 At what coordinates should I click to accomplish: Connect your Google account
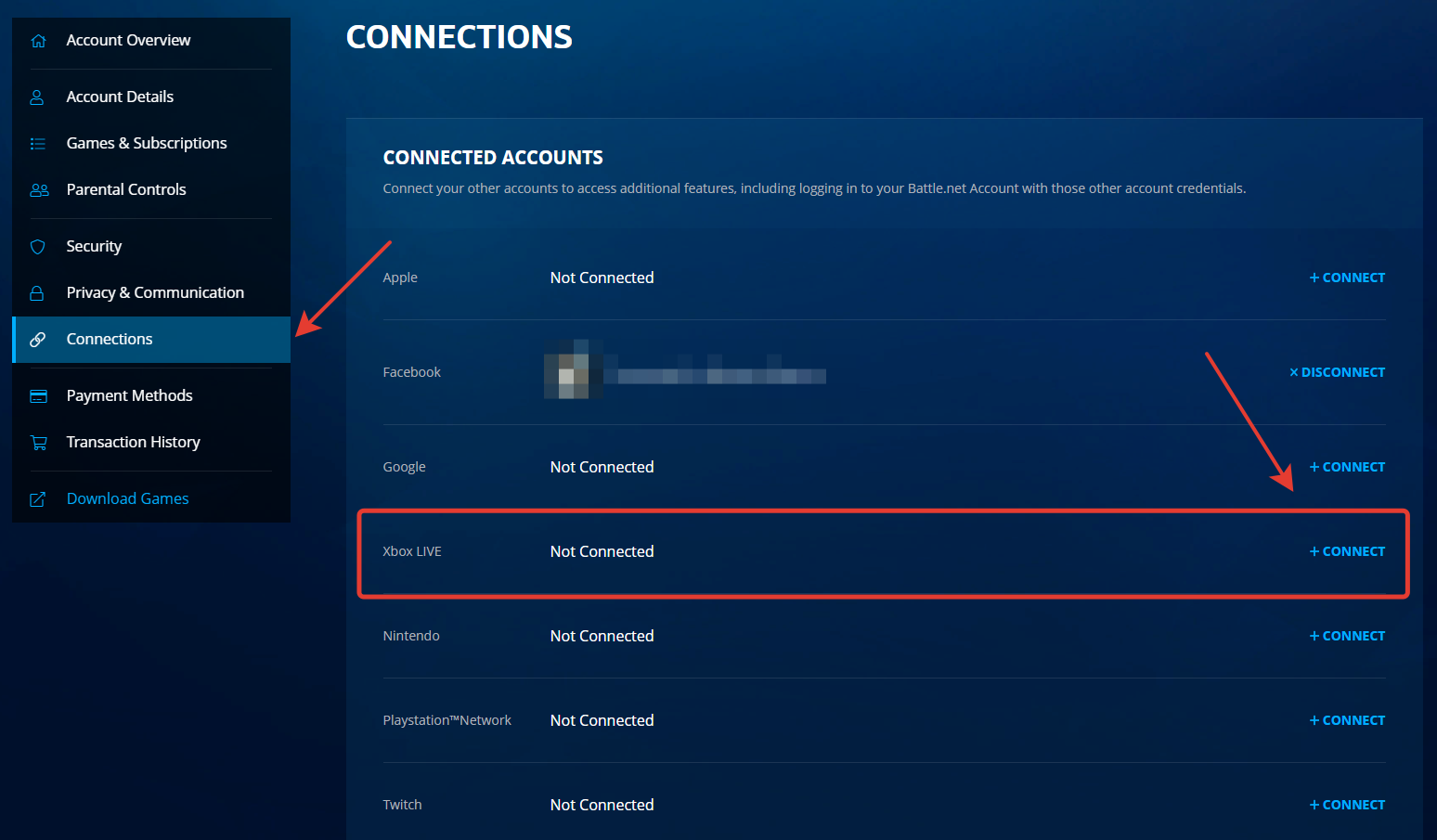pos(1347,467)
